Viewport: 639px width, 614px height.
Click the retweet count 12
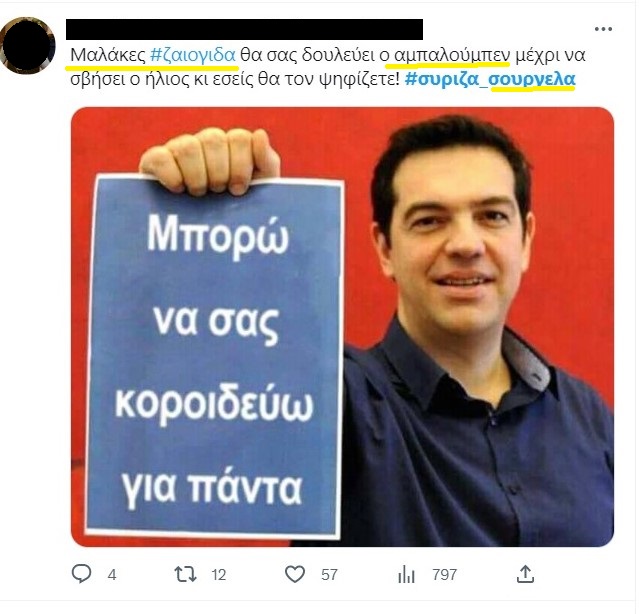(219, 575)
